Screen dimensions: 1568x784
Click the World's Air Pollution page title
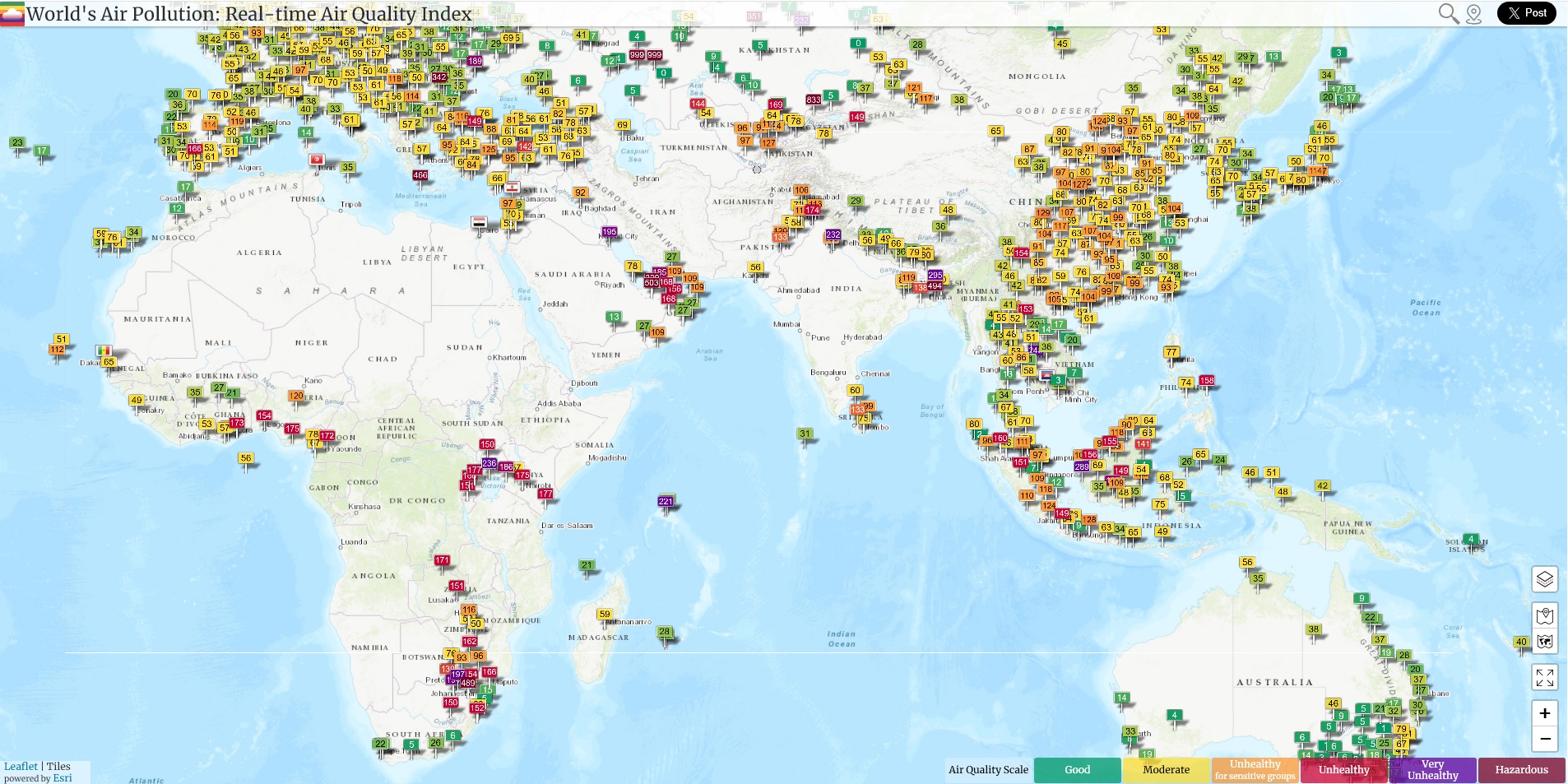click(x=249, y=14)
